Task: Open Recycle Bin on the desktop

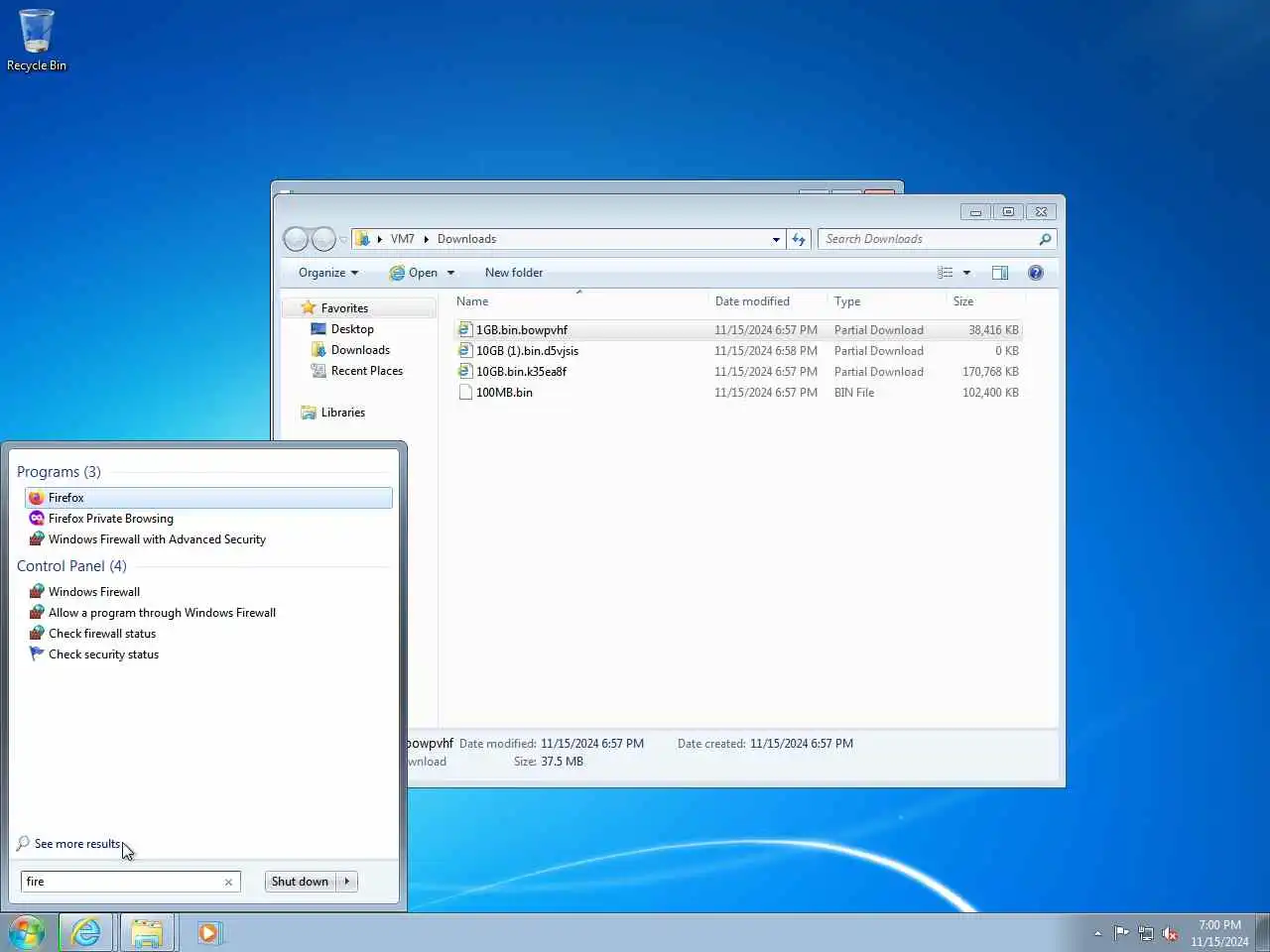Action: [x=37, y=40]
